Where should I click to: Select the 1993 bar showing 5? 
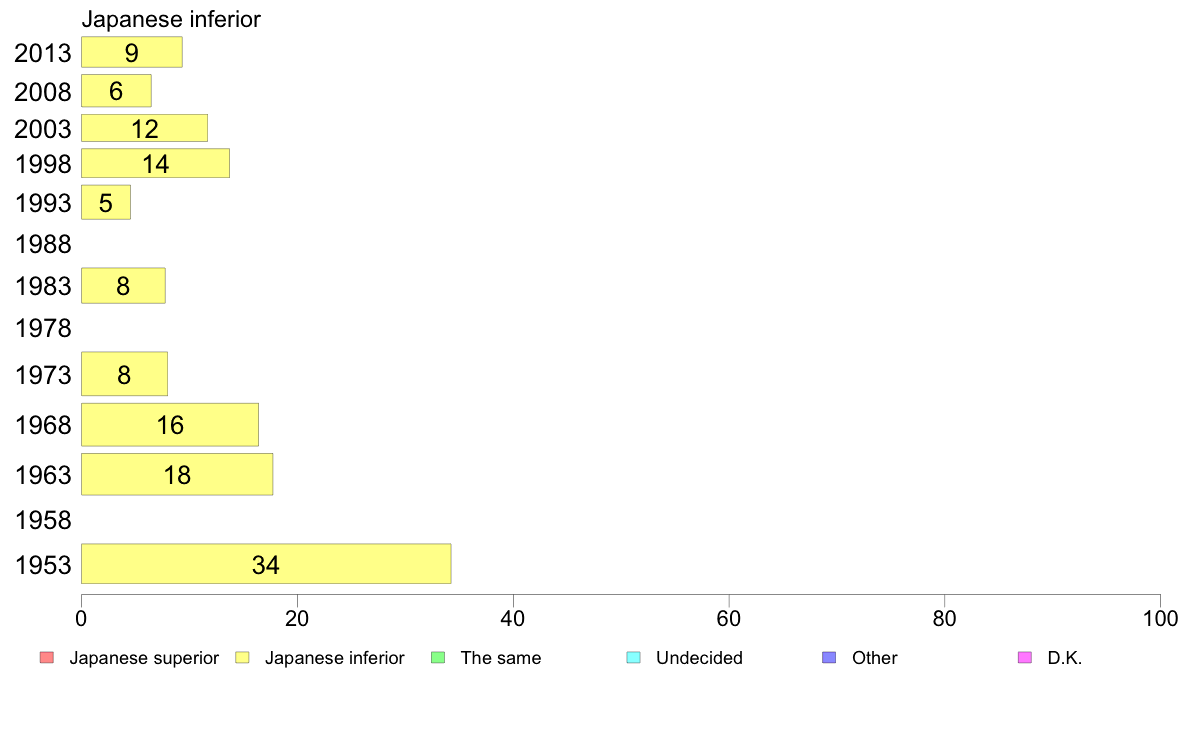(105, 202)
